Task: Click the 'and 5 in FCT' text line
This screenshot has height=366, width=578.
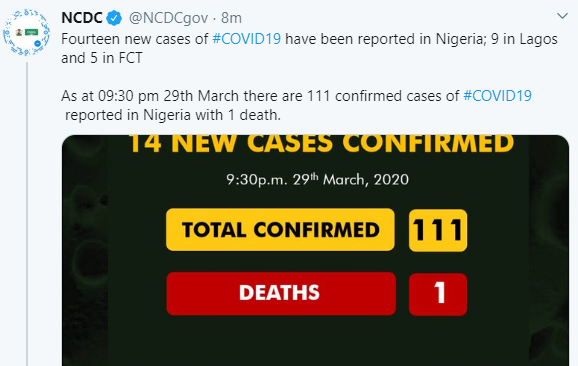Action: click(x=102, y=58)
